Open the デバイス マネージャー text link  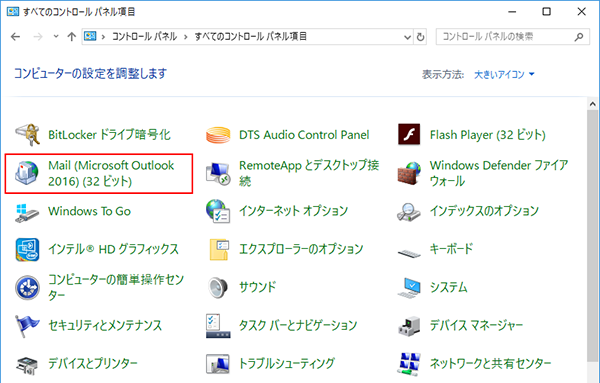click(x=476, y=326)
